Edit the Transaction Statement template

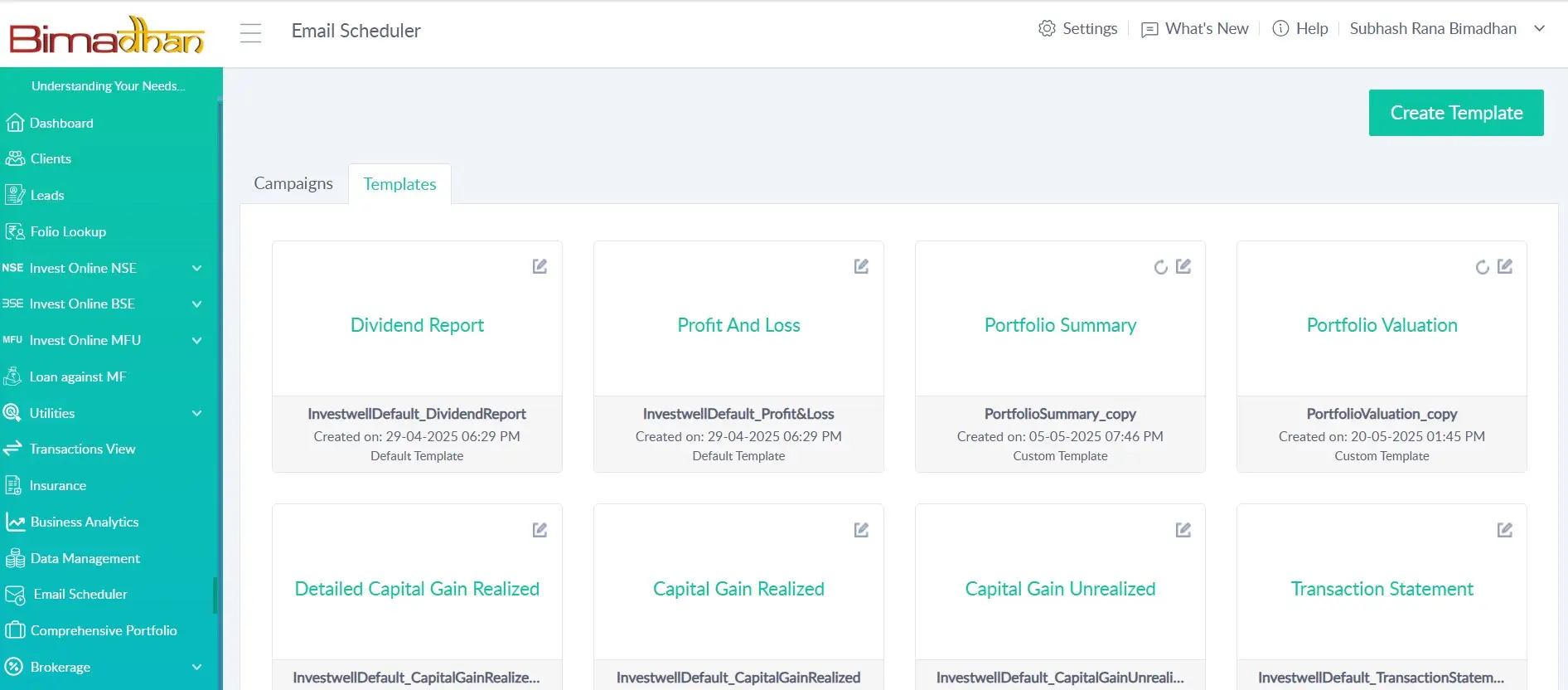1505,530
